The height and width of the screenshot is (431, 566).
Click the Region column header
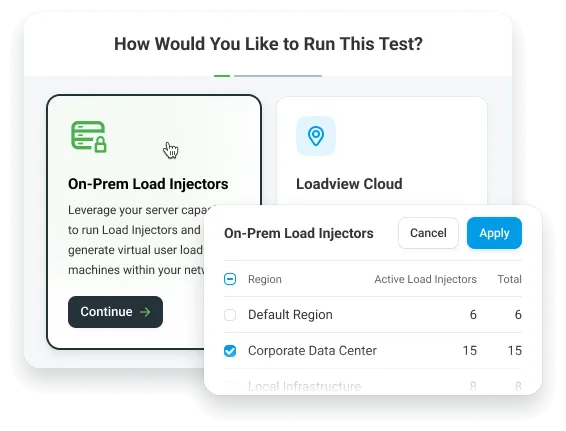265,279
